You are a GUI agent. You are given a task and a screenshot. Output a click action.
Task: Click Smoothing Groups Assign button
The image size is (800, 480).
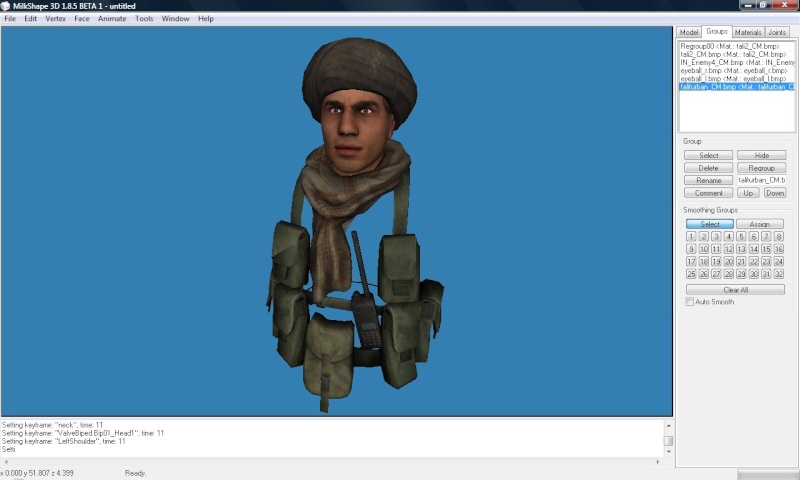point(760,224)
